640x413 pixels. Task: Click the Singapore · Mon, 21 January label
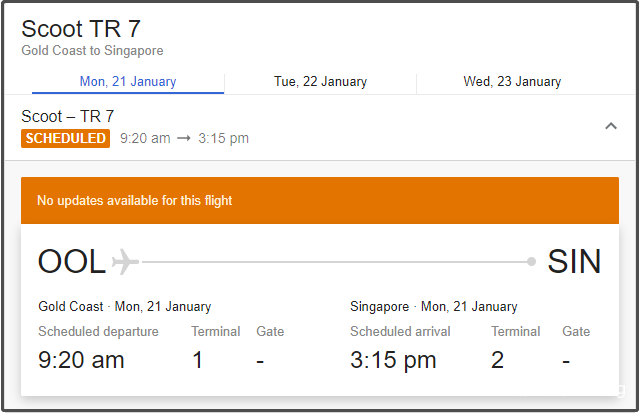[x=434, y=307]
